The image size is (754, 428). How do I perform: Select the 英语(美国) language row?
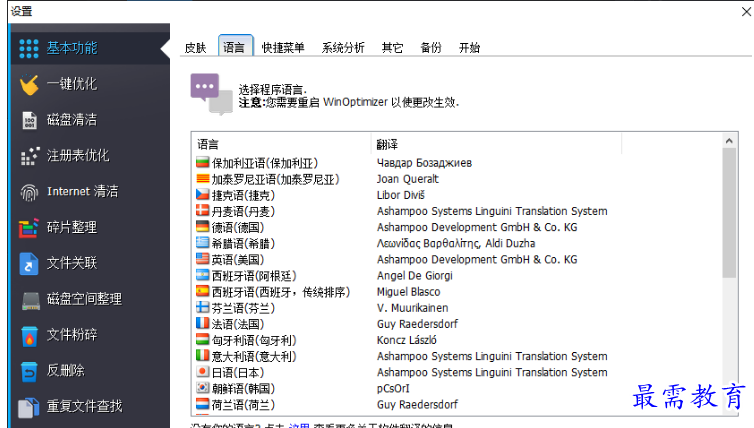[x=457, y=259]
